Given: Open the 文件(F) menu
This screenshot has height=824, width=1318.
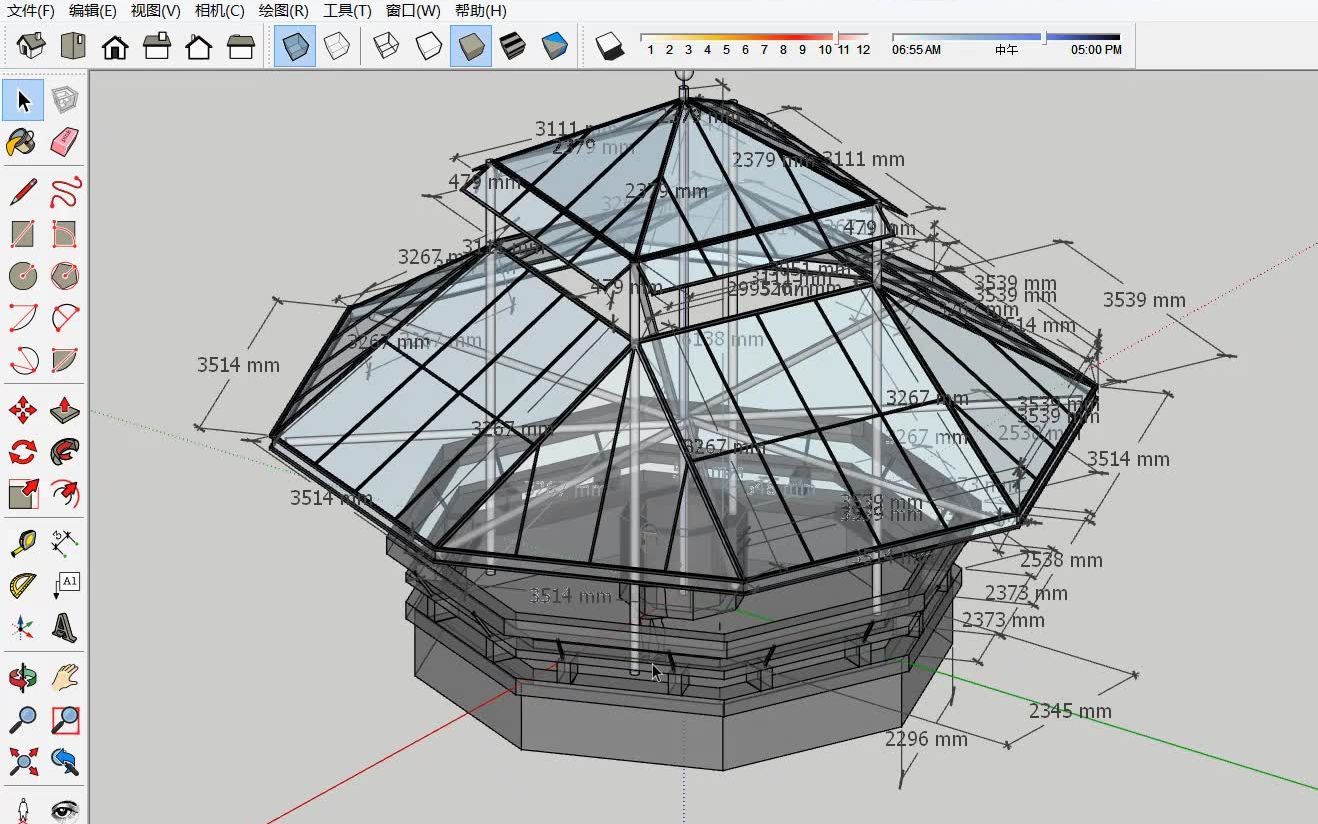Looking at the screenshot, I should pyautogui.click(x=31, y=11).
